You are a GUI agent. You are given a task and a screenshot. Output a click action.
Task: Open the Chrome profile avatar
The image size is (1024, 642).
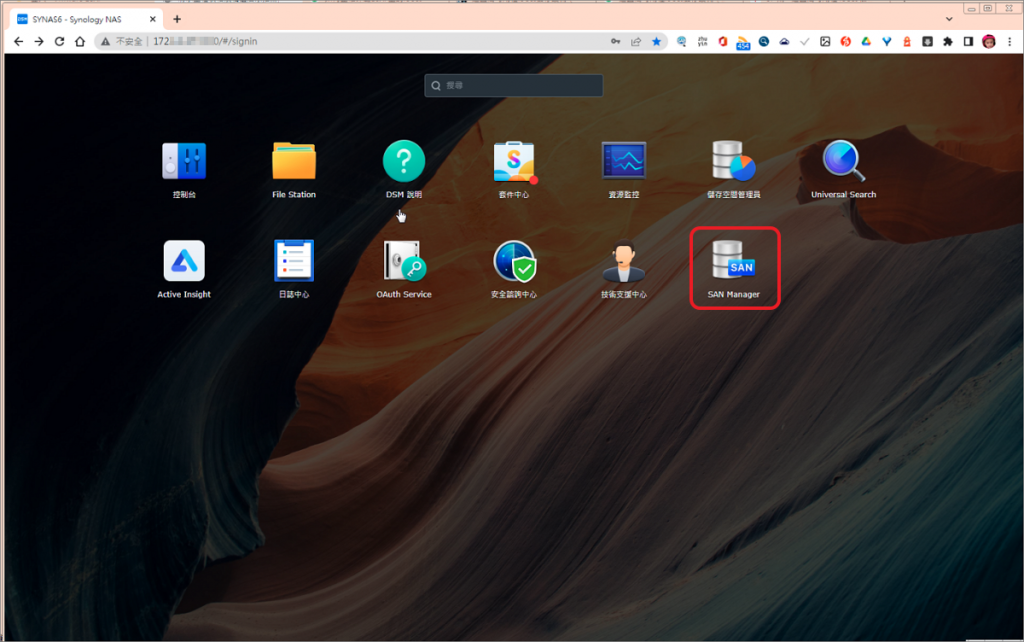989,41
